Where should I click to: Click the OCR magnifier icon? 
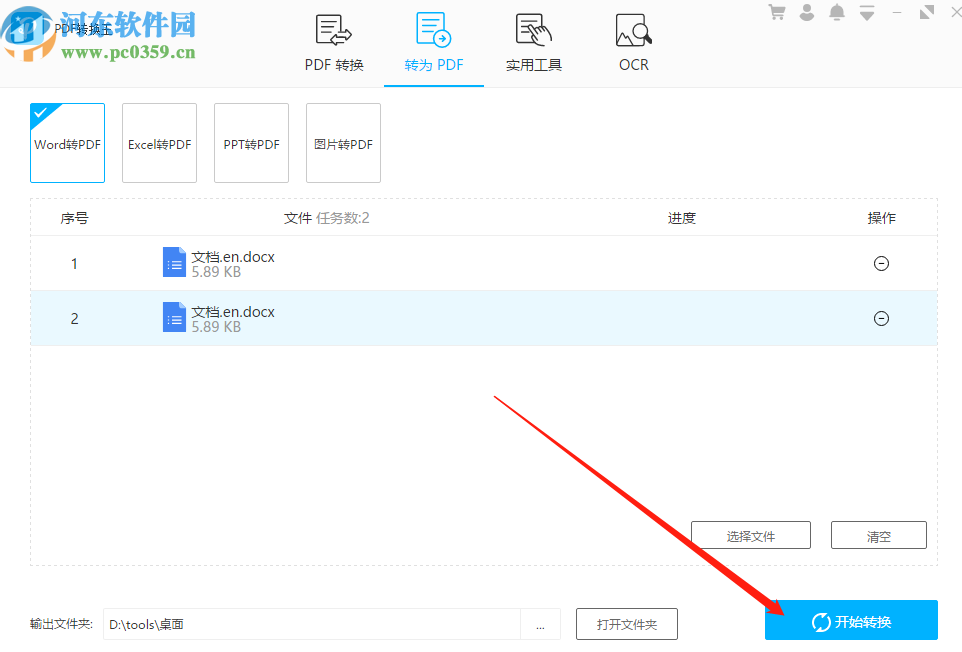pyautogui.click(x=633, y=32)
